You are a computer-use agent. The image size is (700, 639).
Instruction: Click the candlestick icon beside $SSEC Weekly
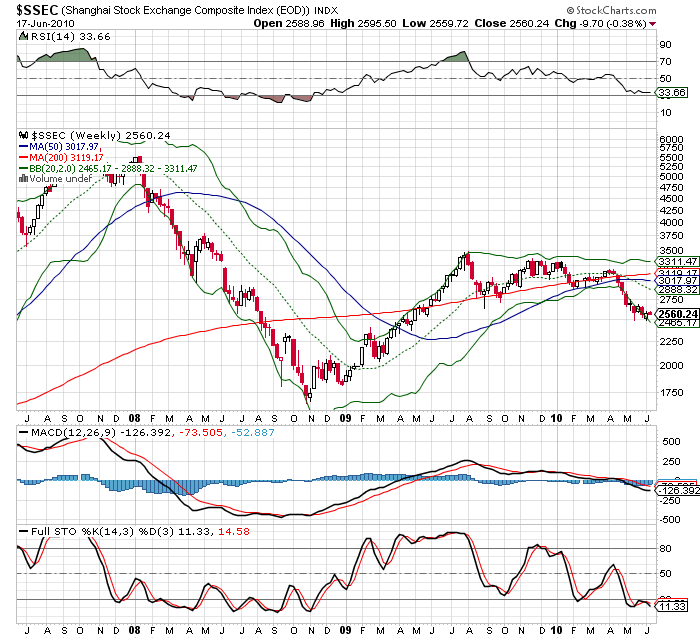point(23,135)
